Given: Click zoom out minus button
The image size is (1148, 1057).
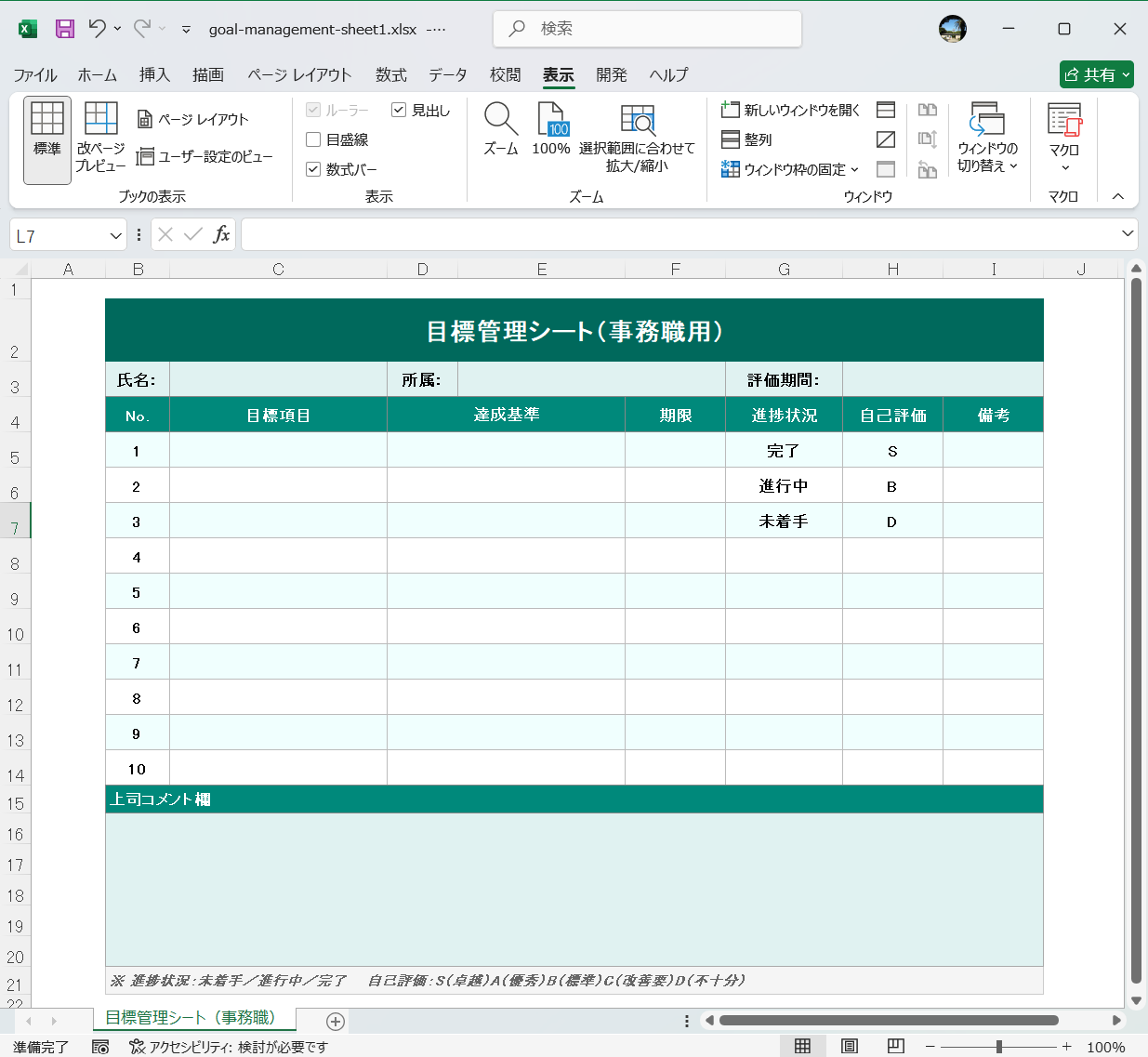Looking at the screenshot, I should [x=930, y=1047].
